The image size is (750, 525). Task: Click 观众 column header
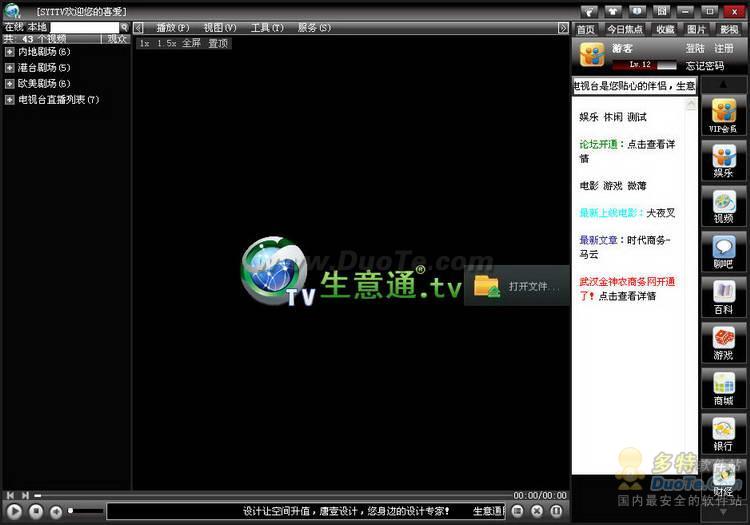[117, 39]
